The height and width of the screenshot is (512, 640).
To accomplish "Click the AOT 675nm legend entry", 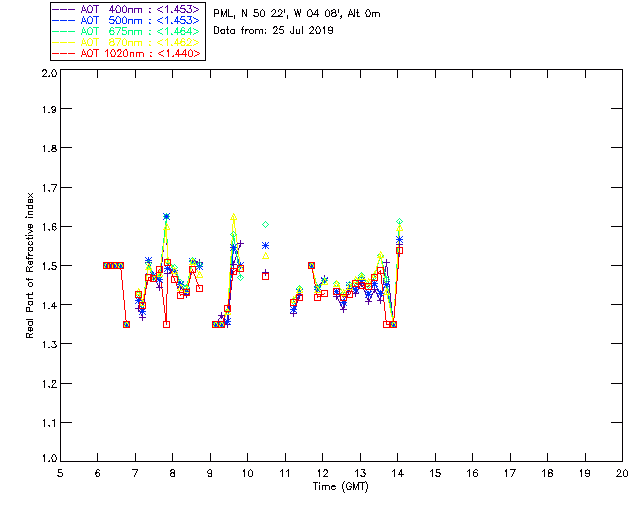I will pos(127,31).
